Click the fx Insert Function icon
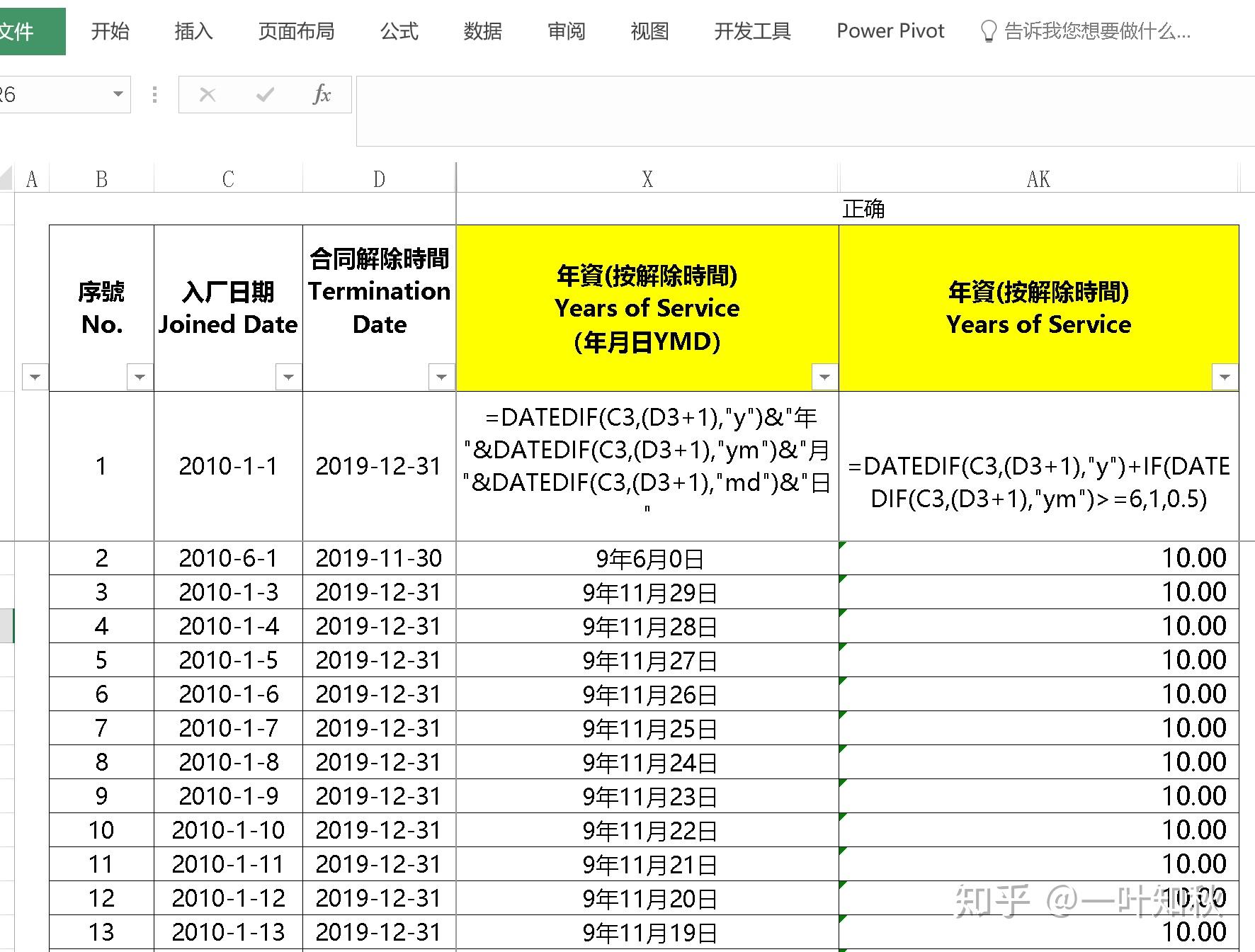Viewport: 1255px width, 952px height. click(x=322, y=94)
